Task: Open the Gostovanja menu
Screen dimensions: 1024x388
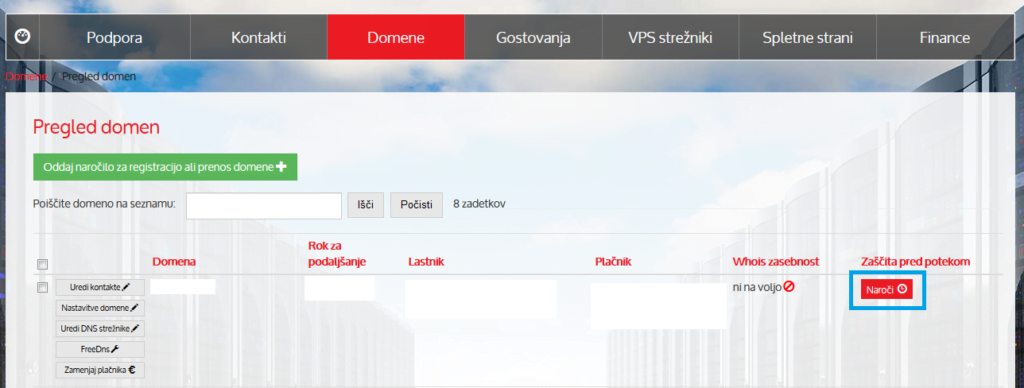Action: (x=533, y=37)
